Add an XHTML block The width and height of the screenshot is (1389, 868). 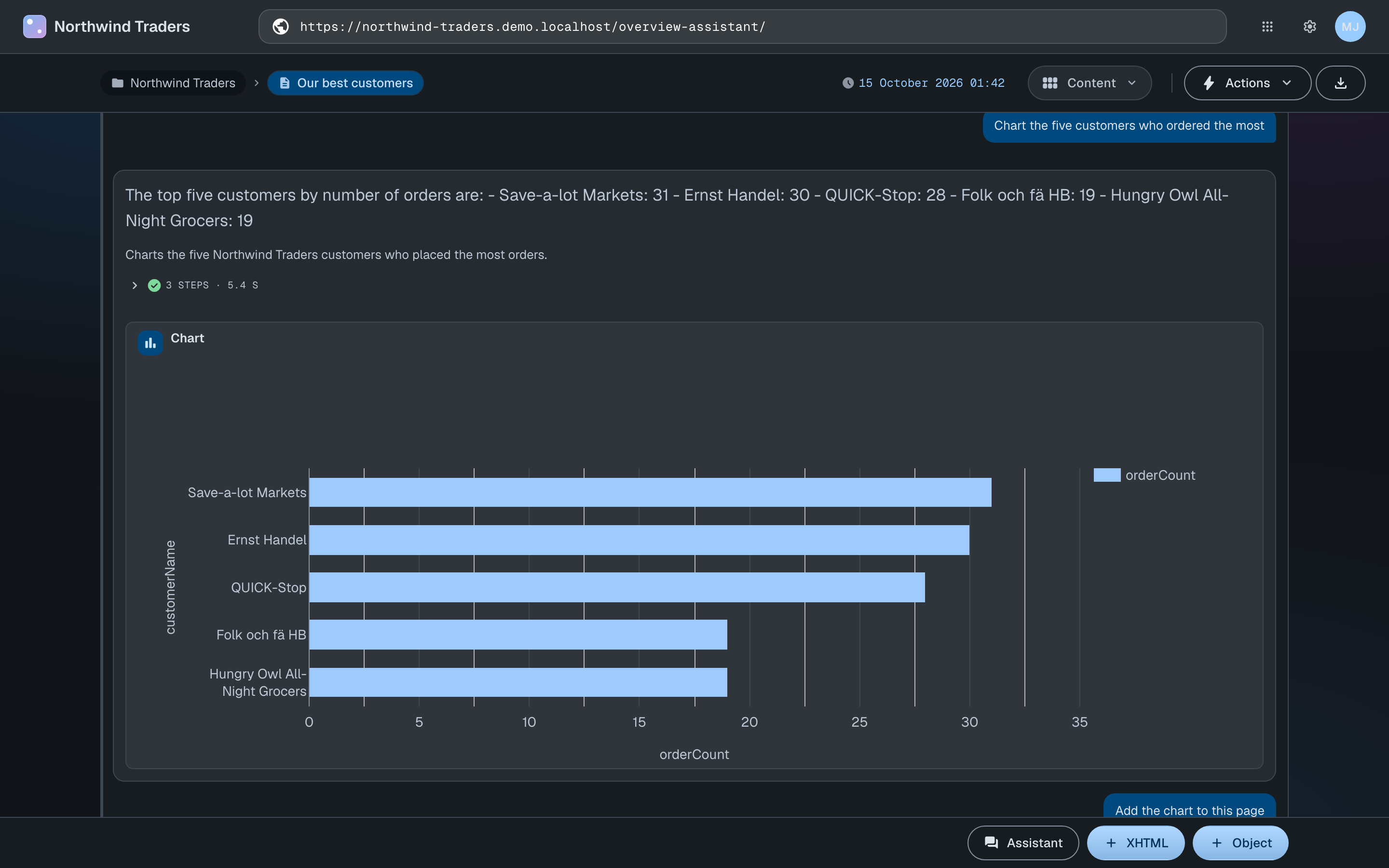tap(1136, 843)
